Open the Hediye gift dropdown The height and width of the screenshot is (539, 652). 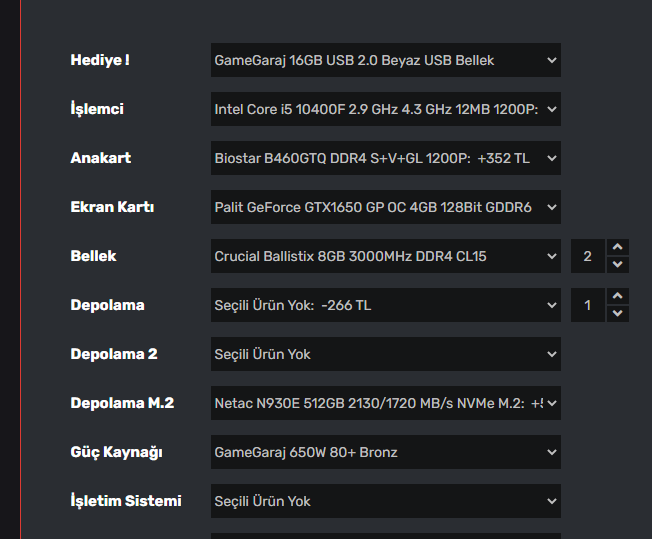385,60
